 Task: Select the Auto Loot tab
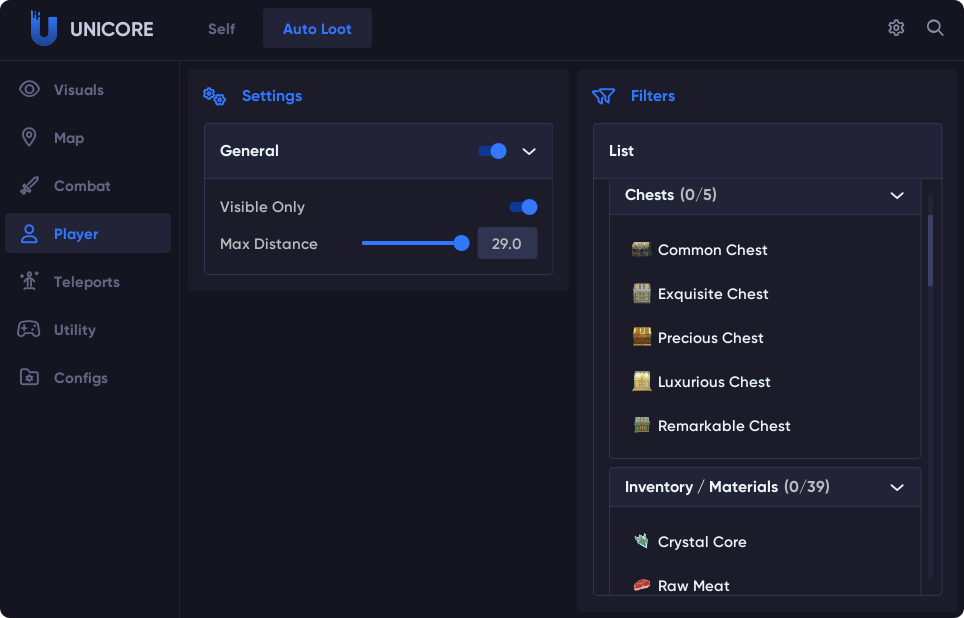point(317,29)
